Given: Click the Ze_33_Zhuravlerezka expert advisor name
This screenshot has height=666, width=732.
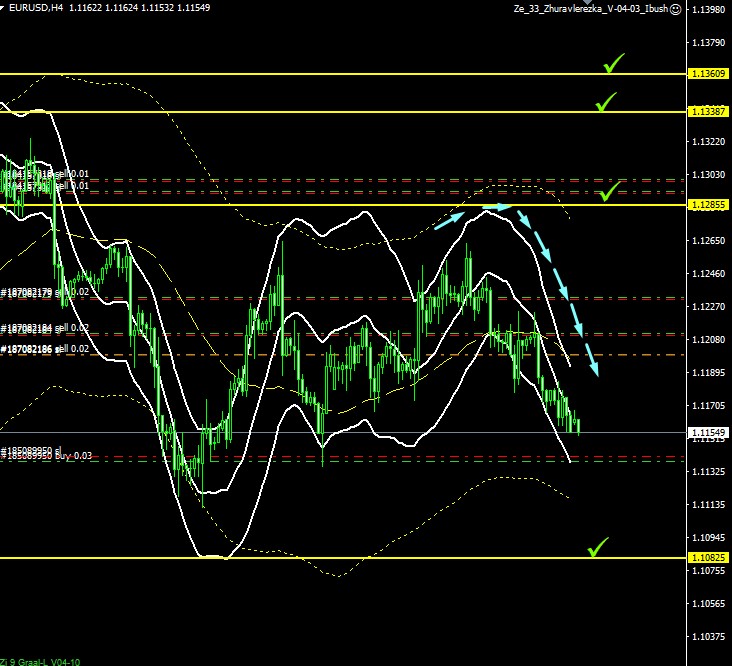Looking at the screenshot, I should click(588, 9).
